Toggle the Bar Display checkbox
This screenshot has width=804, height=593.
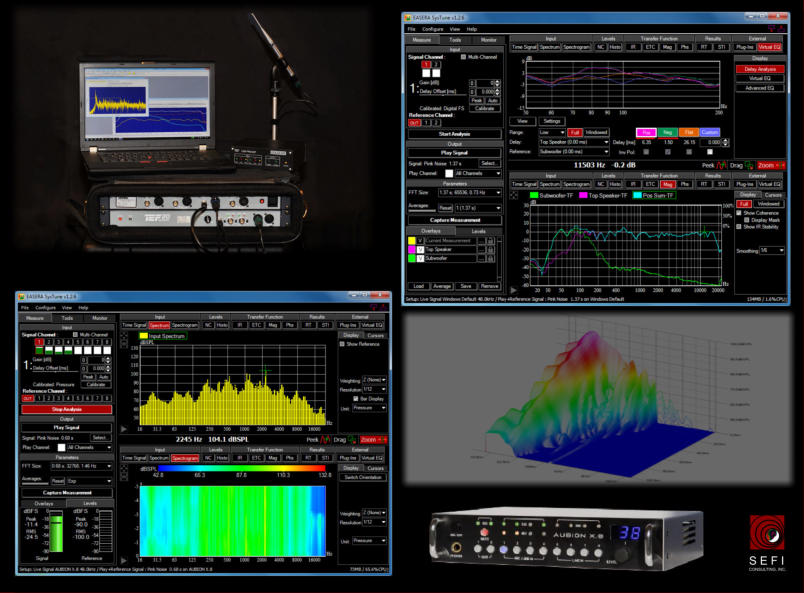pos(356,399)
